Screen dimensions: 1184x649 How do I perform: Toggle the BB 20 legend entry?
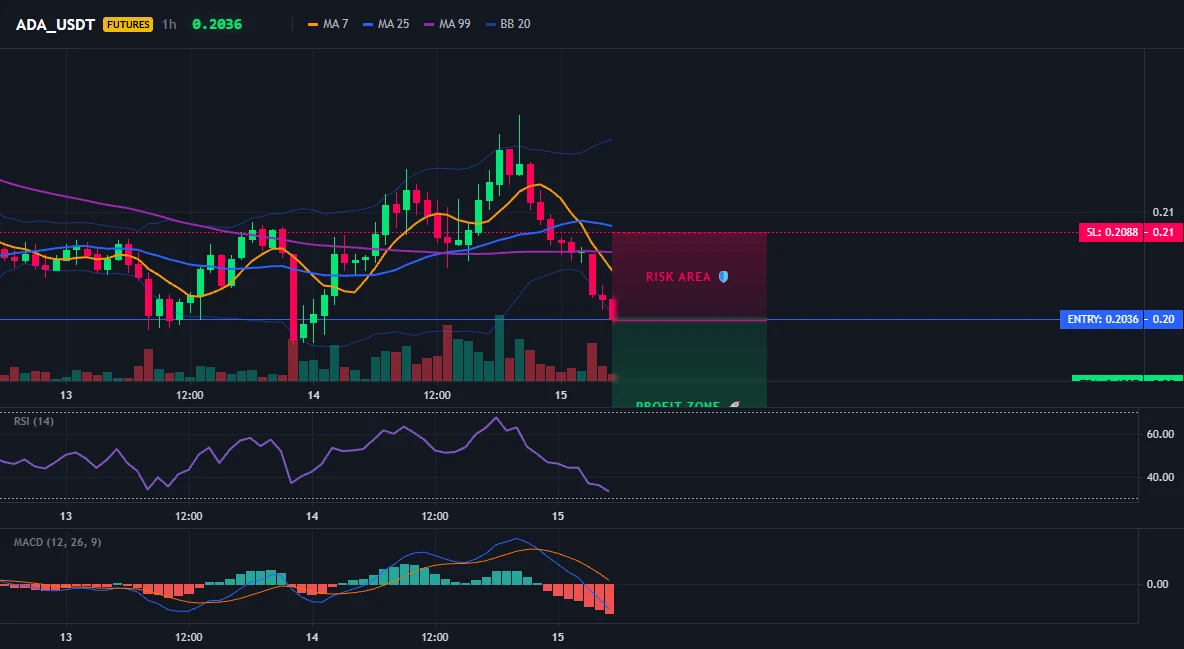(508, 24)
